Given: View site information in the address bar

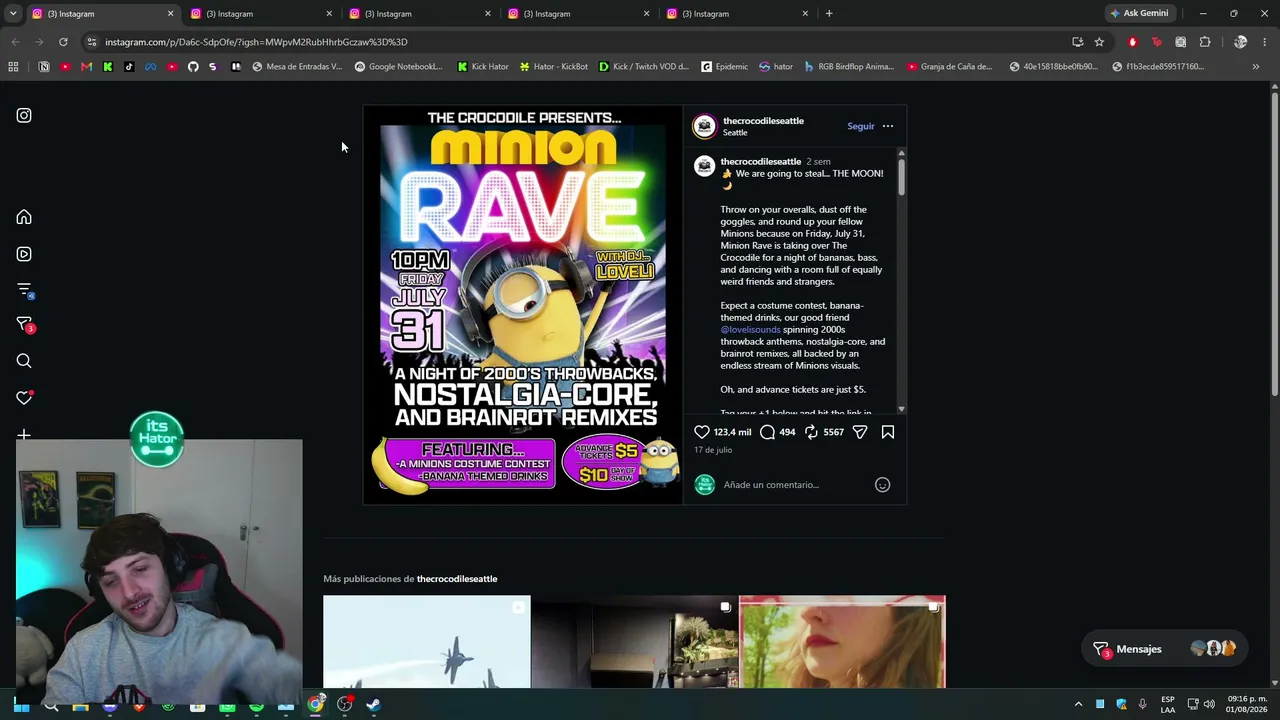Looking at the screenshot, I should [91, 42].
